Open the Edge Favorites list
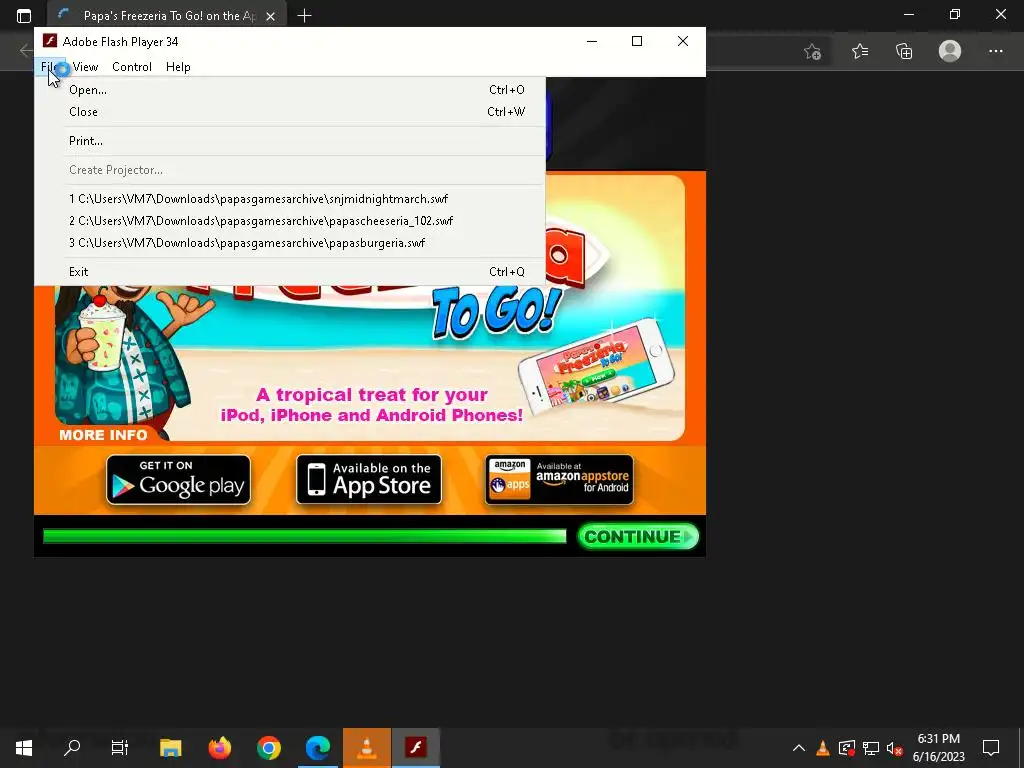 tap(860, 51)
